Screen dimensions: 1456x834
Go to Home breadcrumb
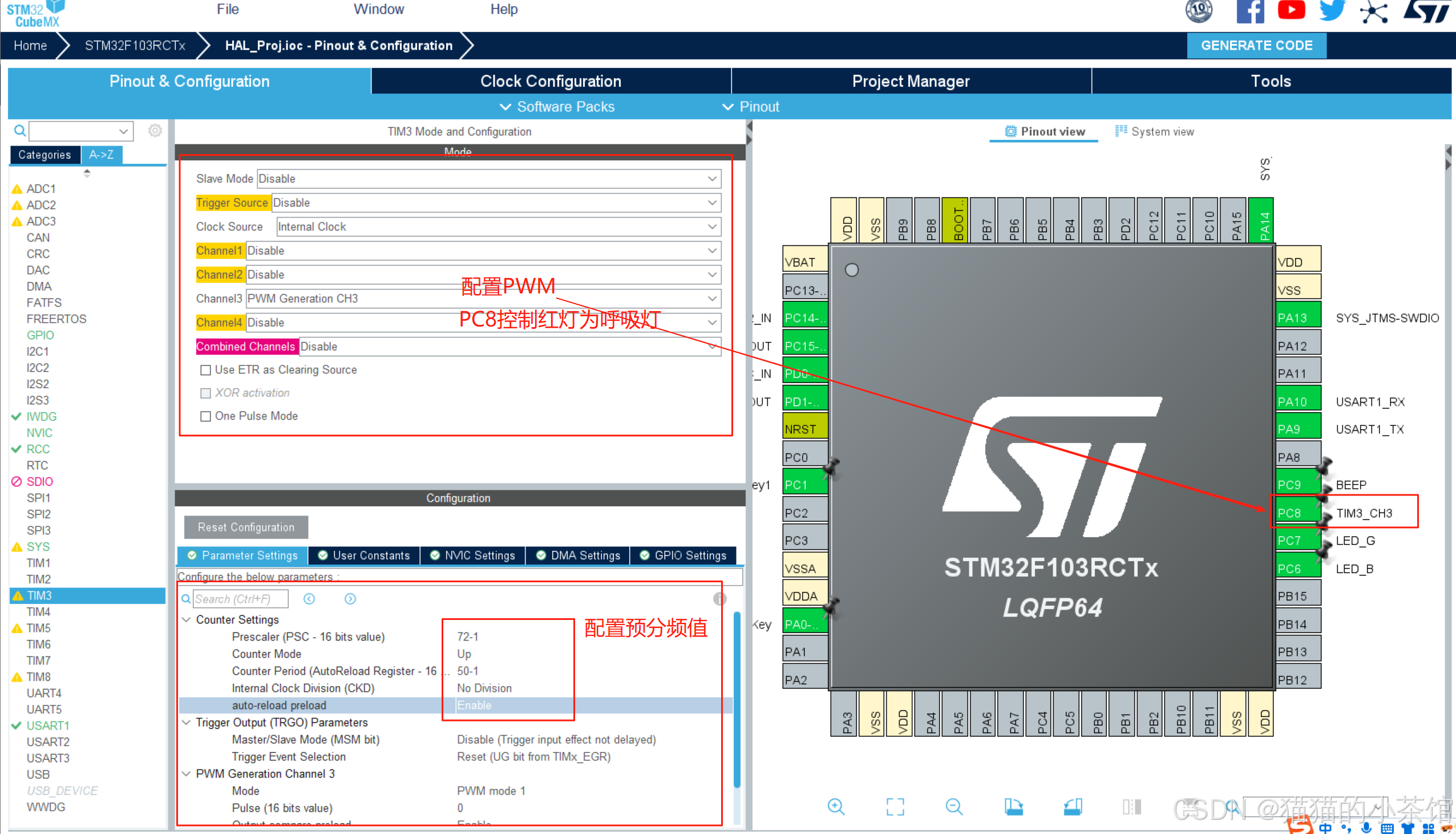(x=30, y=45)
